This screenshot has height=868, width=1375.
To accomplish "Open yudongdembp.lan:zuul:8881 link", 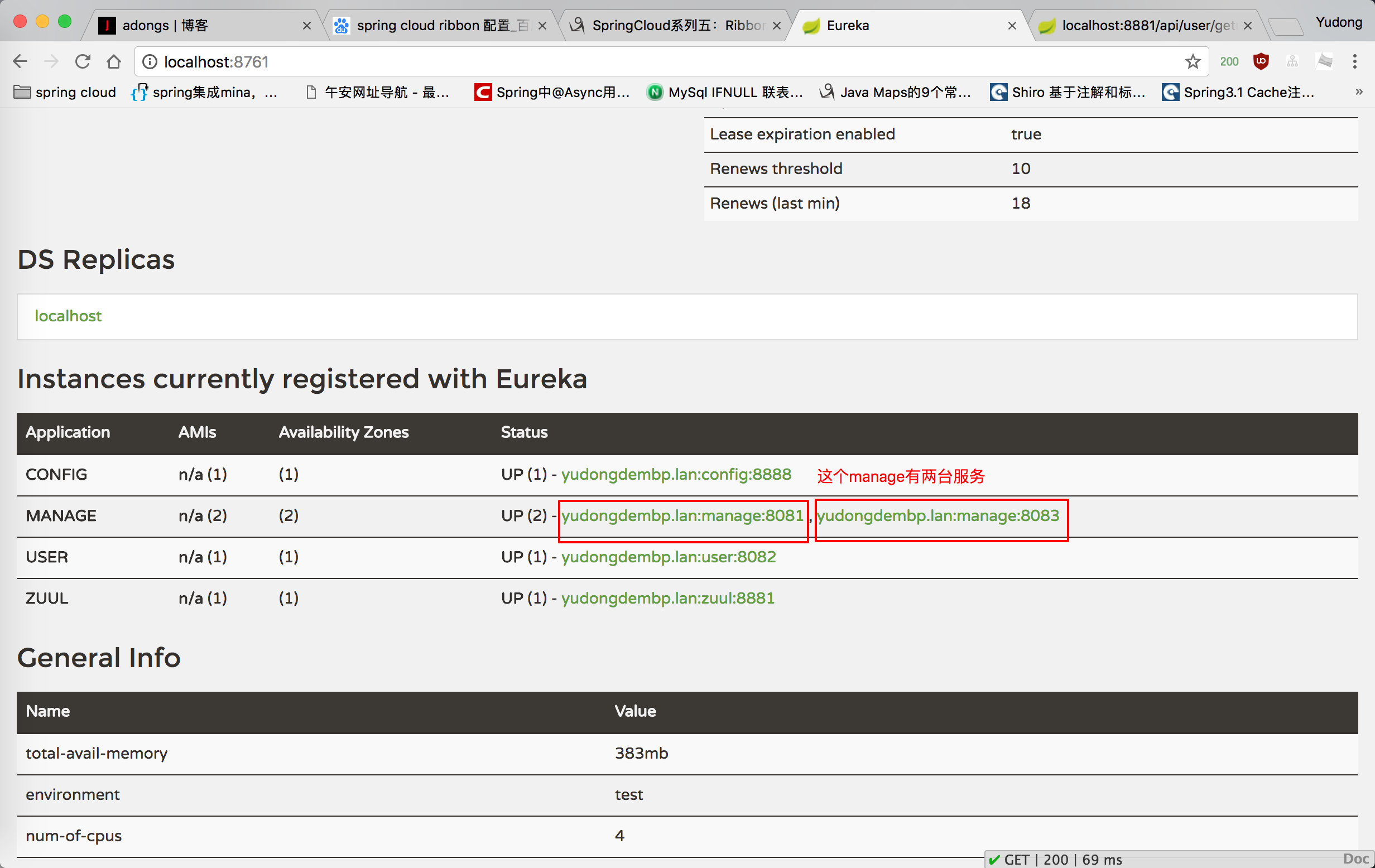I will pyautogui.click(x=667, y=598).
